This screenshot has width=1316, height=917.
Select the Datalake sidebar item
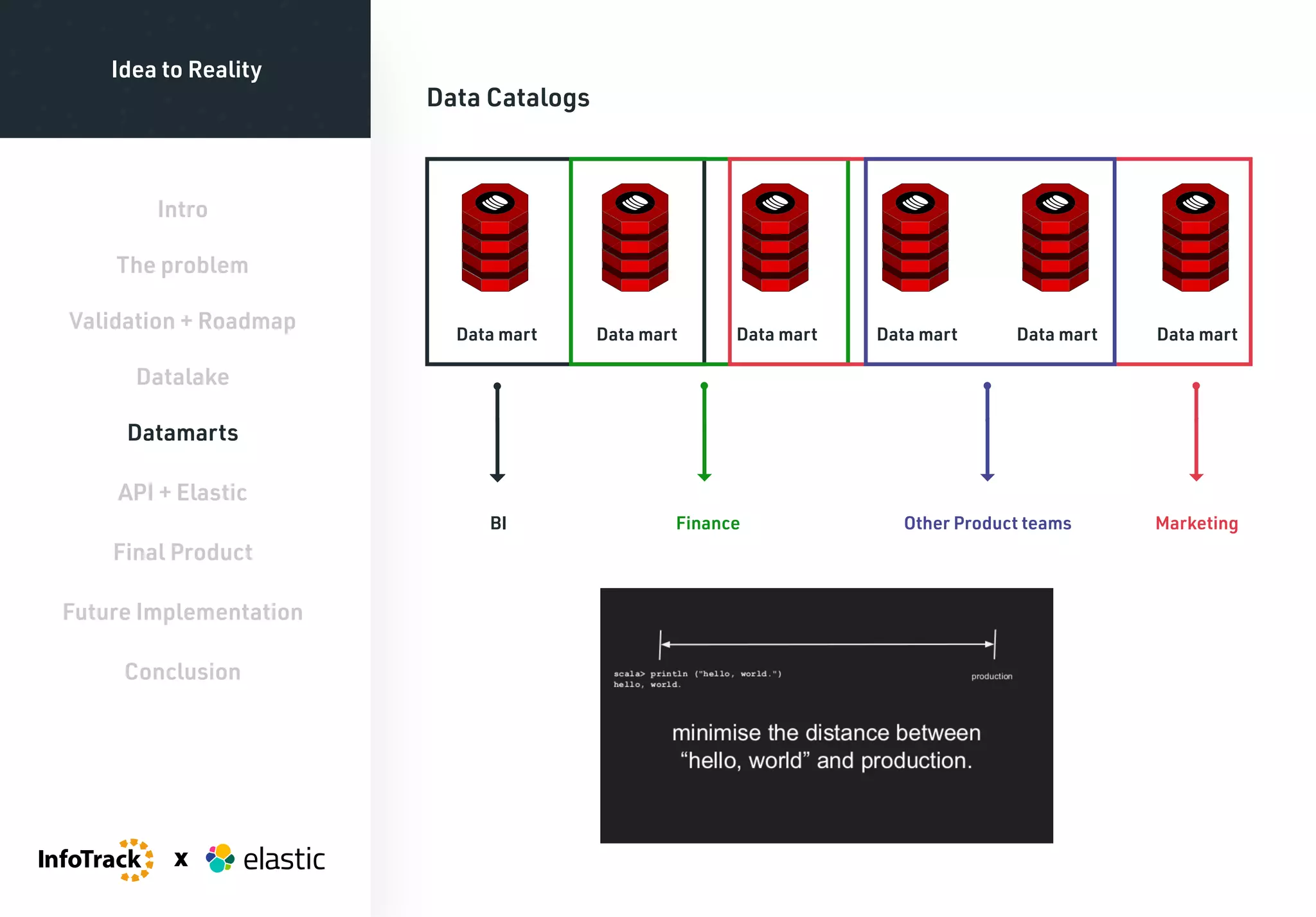tap(182, 377)
